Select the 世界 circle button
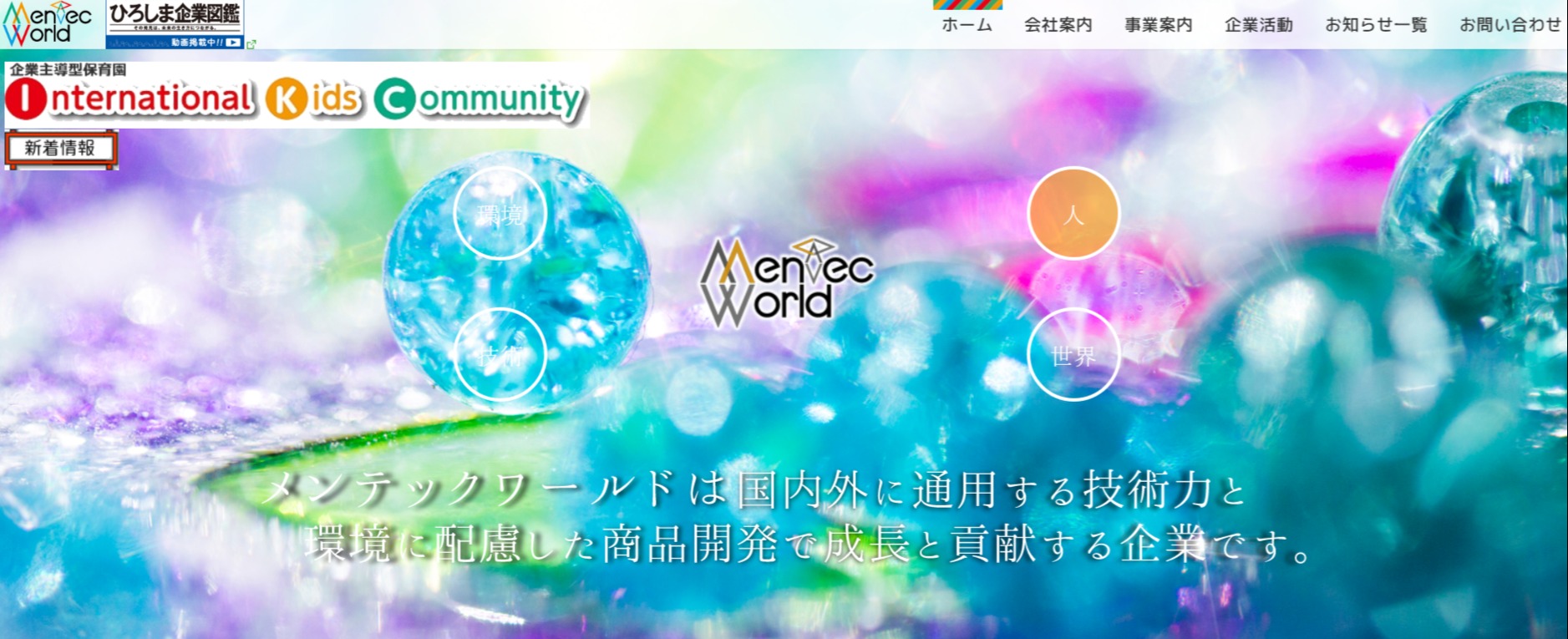This screenshot has width=1568, height=639. (x=1073, y=356)
